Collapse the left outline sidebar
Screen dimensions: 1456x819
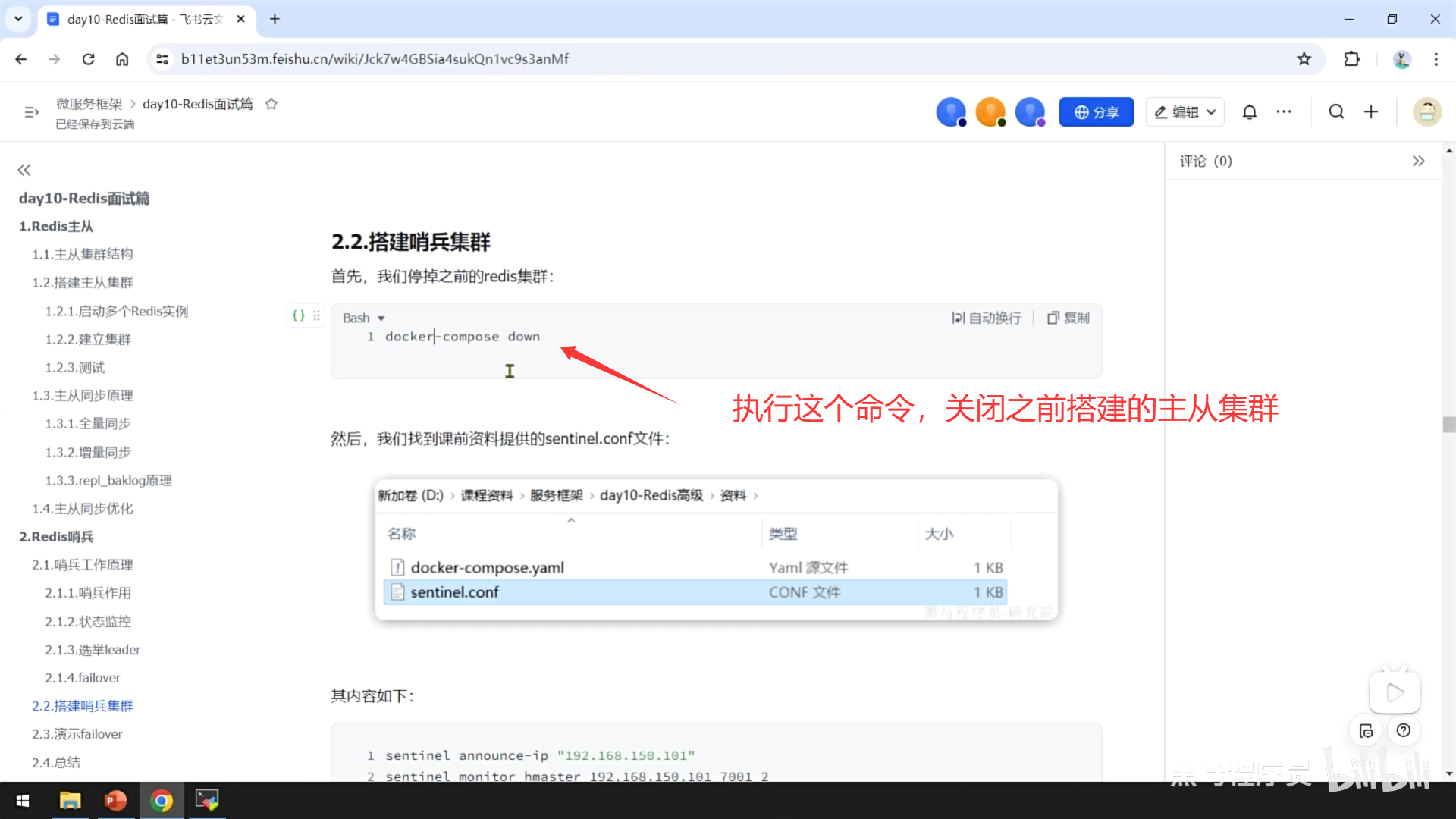coord(24,170)
